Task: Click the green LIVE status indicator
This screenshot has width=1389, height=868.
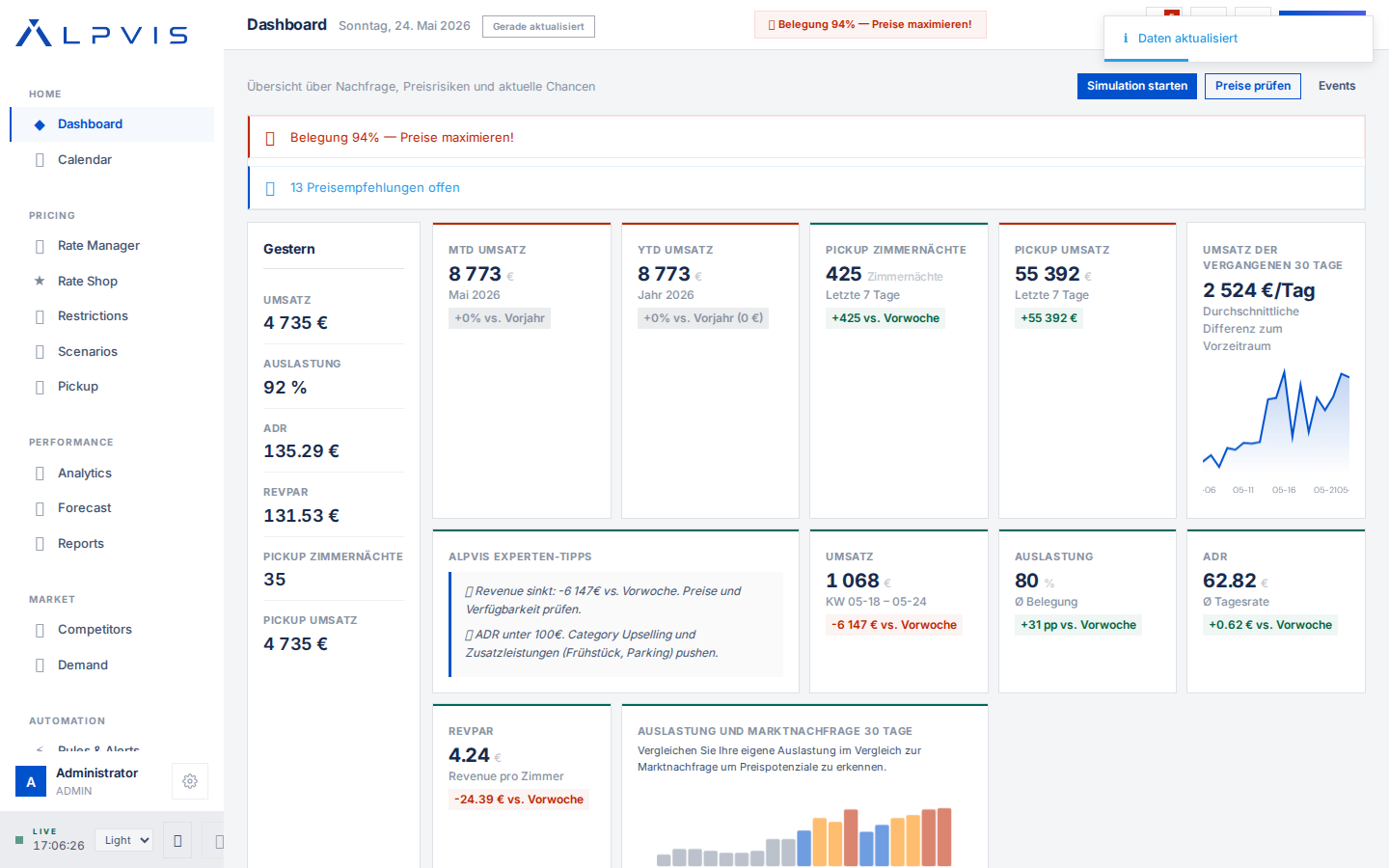Action: click(x=19, y=840)
